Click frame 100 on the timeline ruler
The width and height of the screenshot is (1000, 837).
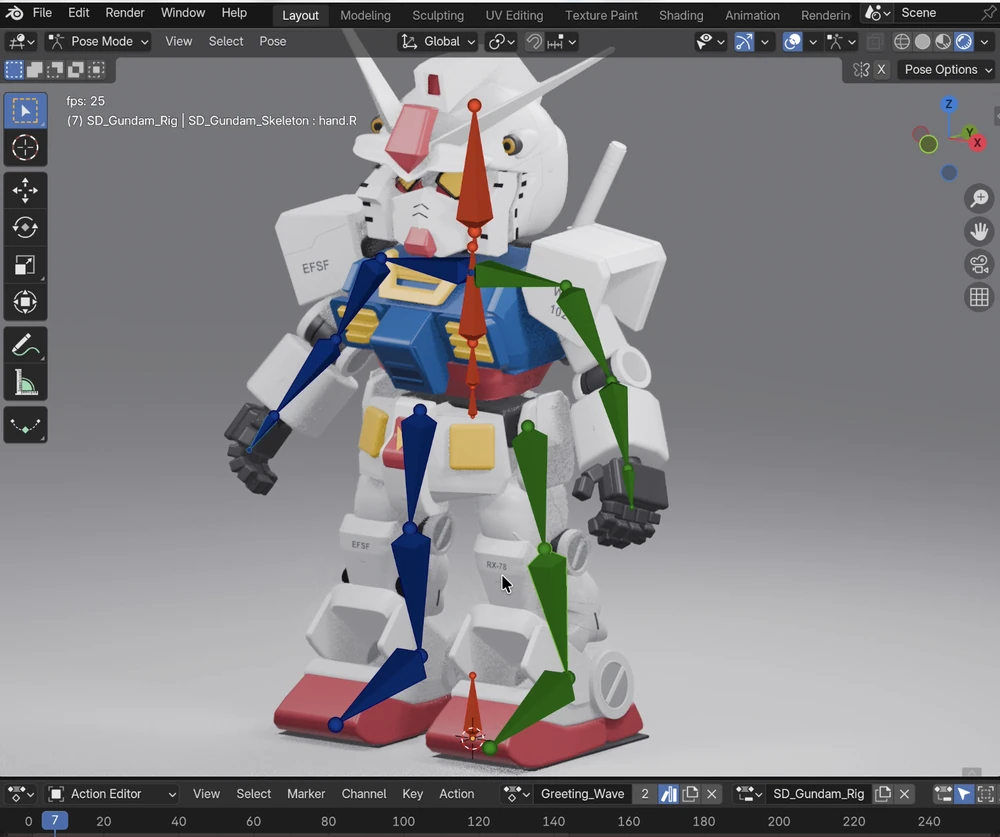click(403, 822)
